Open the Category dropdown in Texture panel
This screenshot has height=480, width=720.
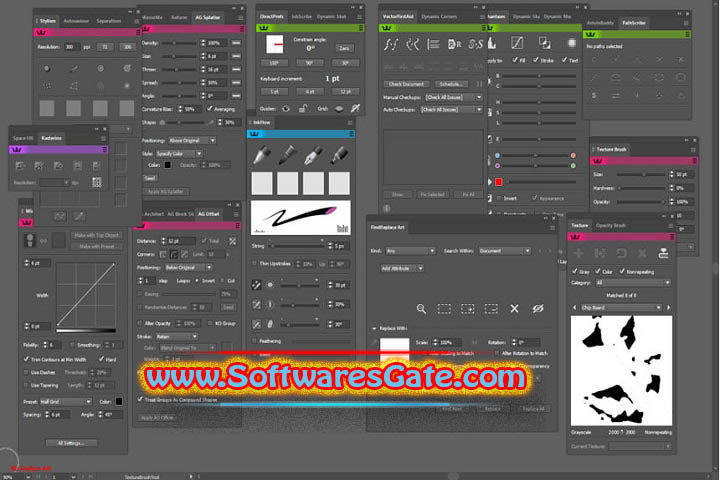[633, 282]
